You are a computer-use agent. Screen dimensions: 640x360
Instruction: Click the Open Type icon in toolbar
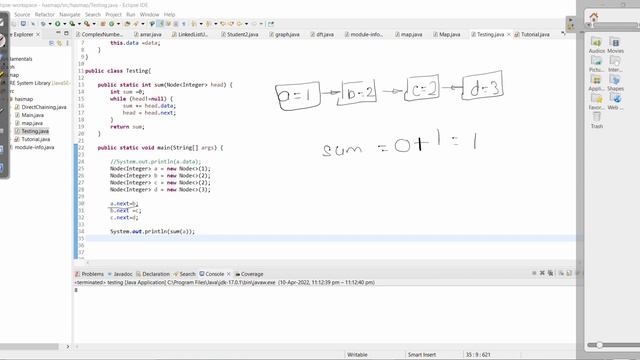[127, 24]
